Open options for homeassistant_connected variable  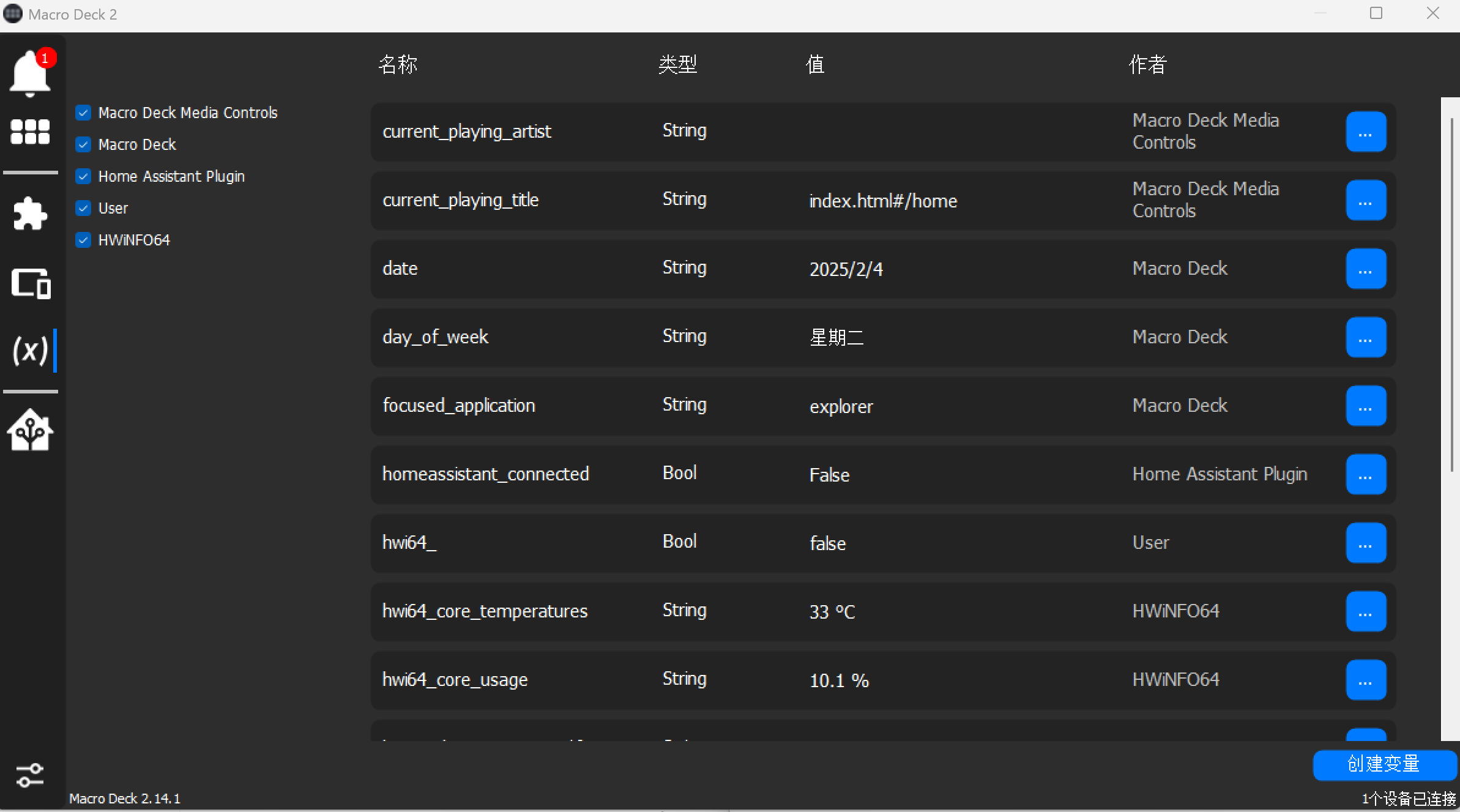[1365, 474]
